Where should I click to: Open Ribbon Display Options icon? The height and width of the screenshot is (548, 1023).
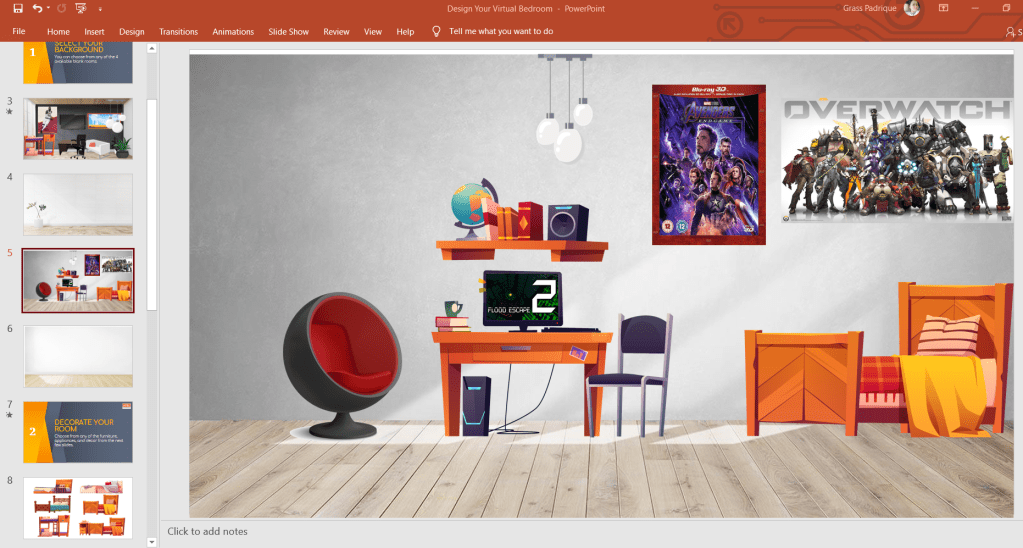(x=944, y=9)
